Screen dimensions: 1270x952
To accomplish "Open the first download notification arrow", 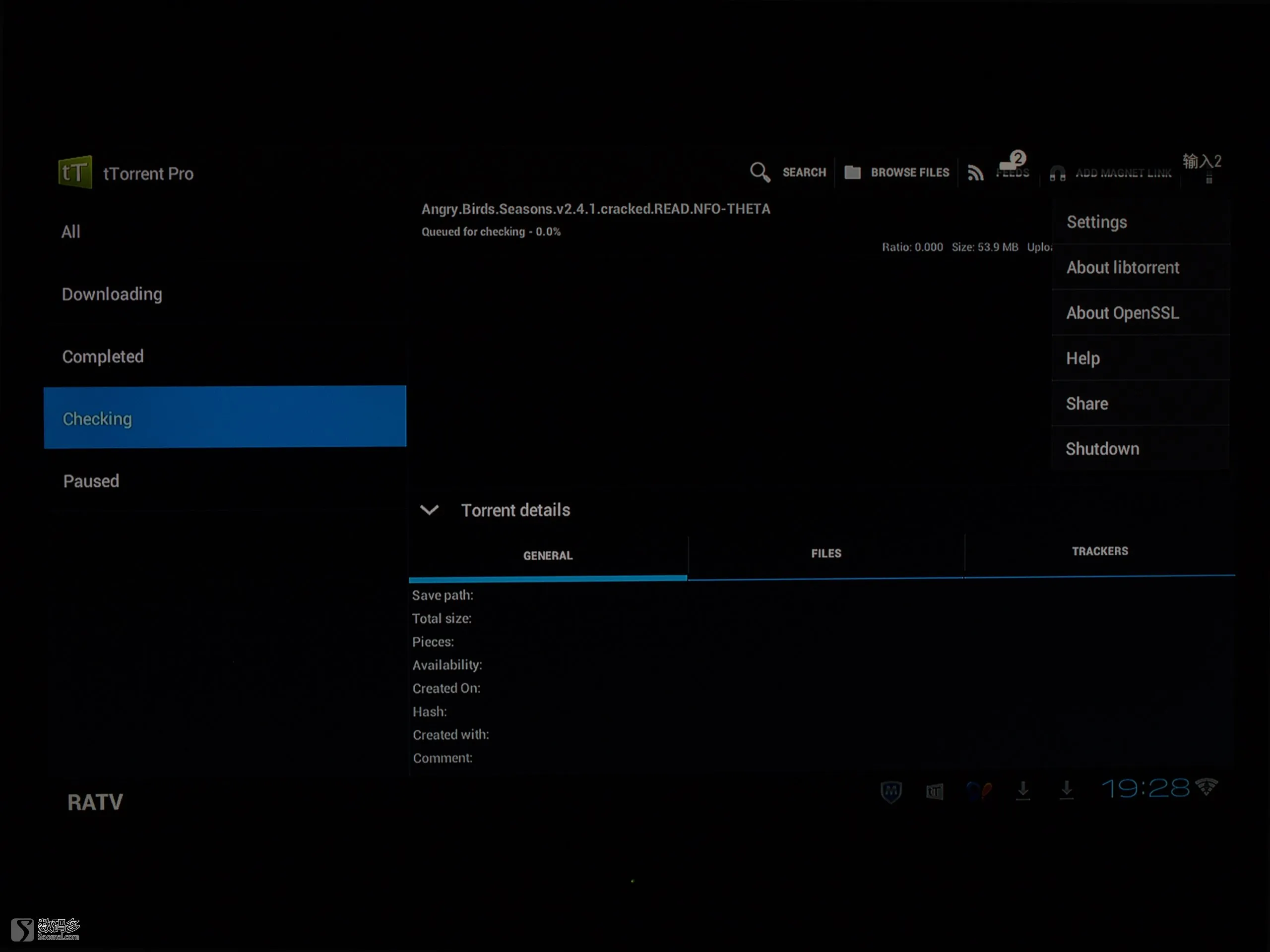I will pos(1022,791).
